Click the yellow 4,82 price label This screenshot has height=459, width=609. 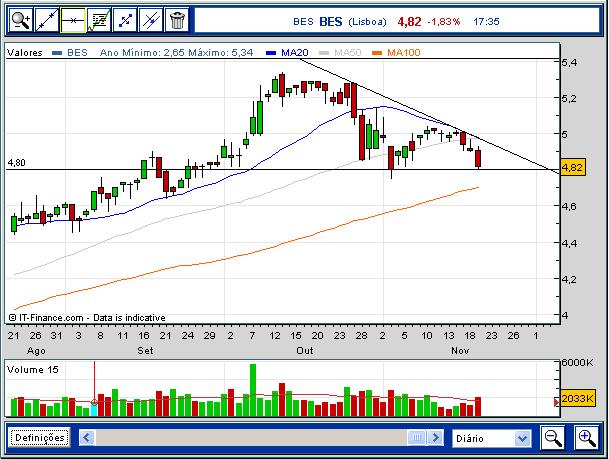click(x=572, y=168)
